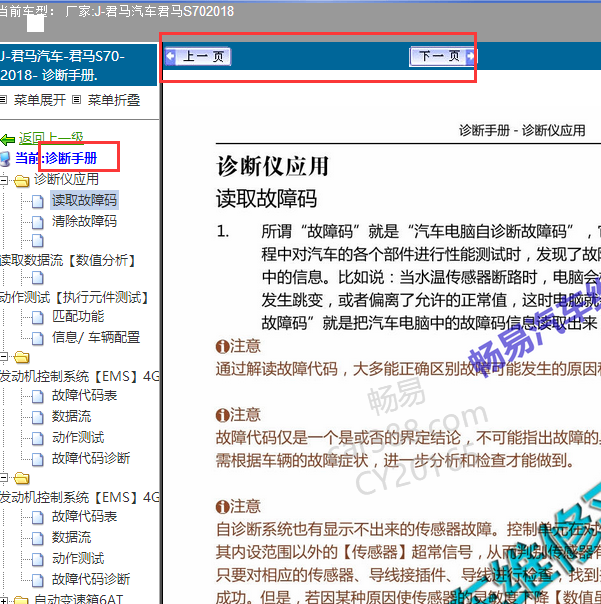Open second EMS 数据流 item
601x604 pixels.
pyautogui.click(x=72, y=537)
